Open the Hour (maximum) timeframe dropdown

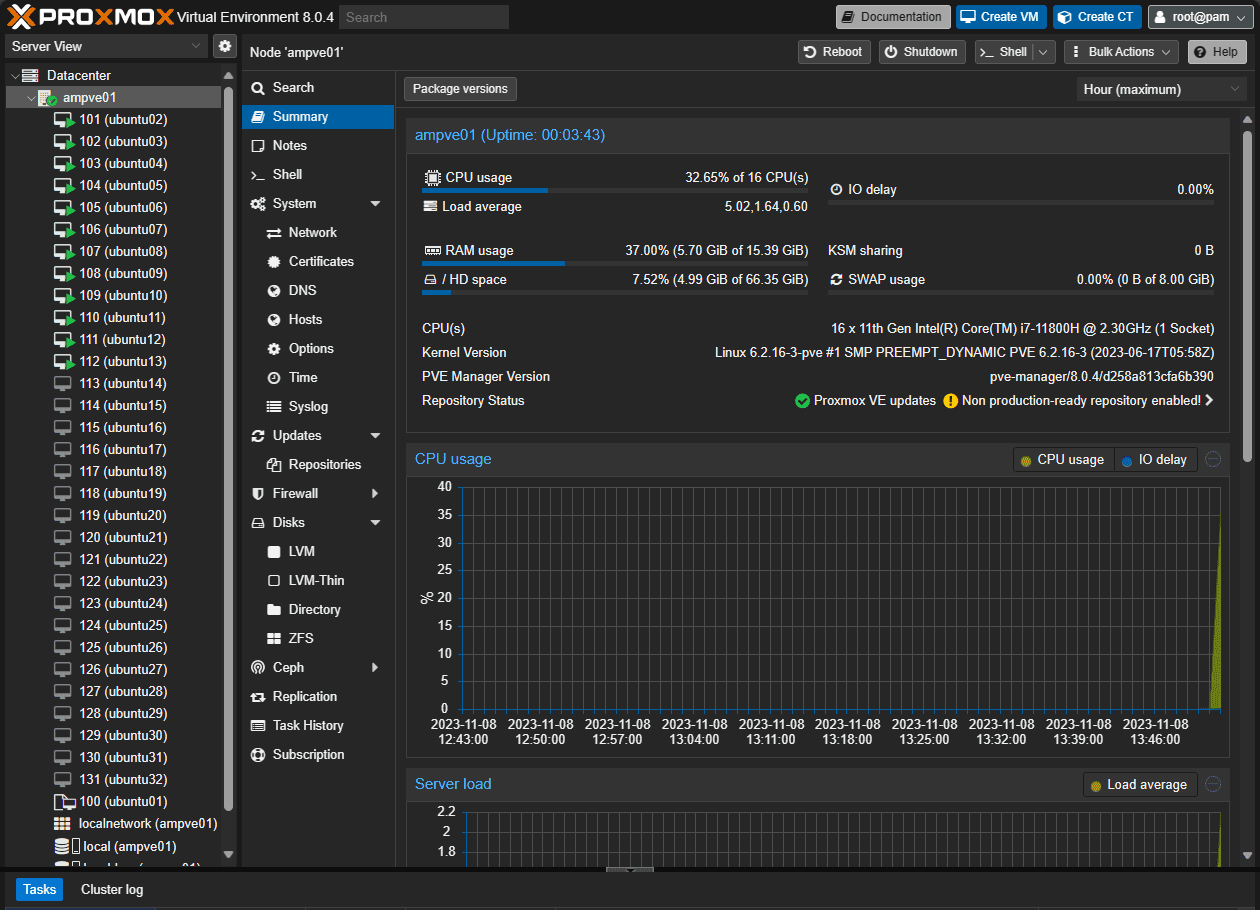pos(1161,90)
